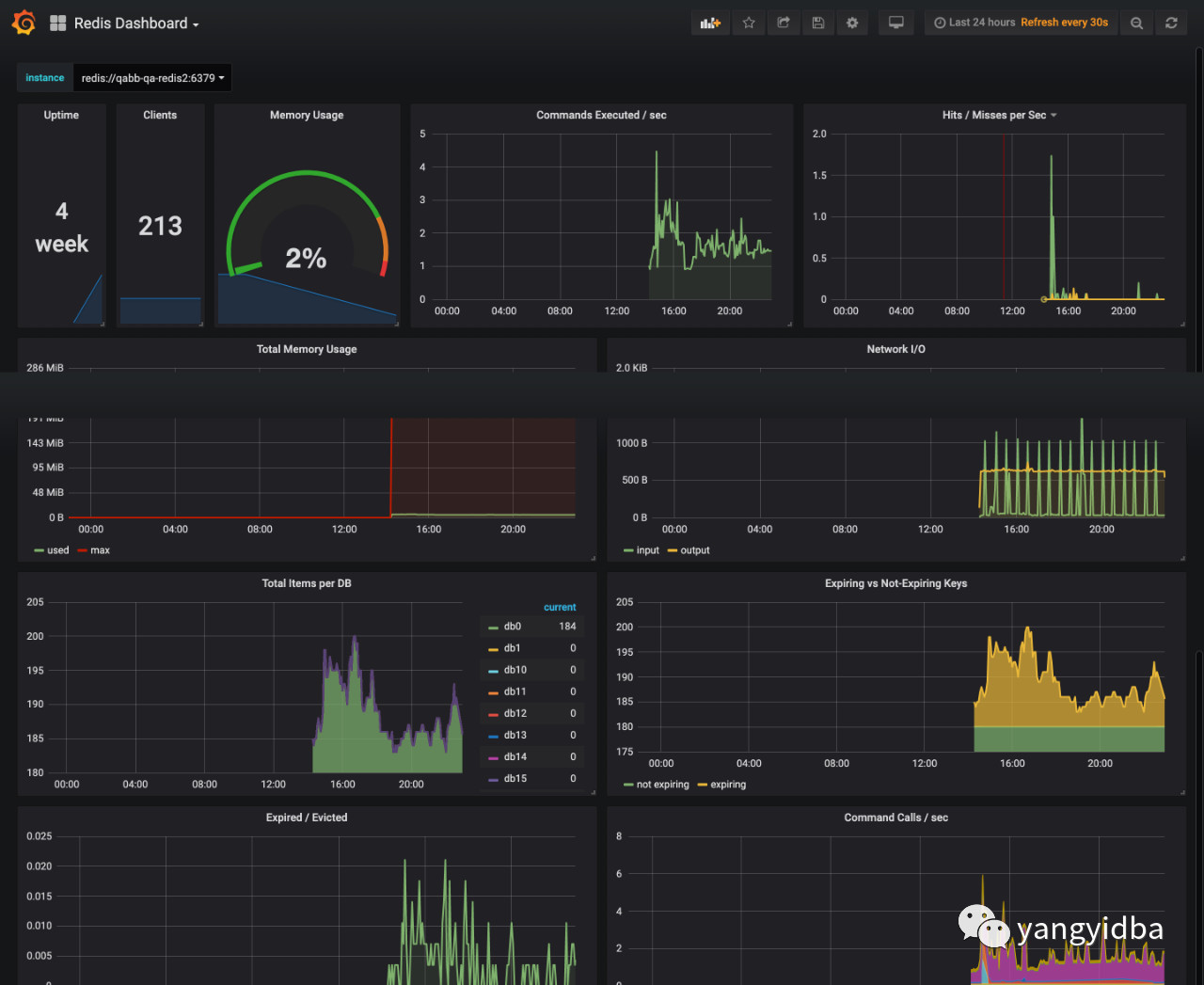Toggle 'expiring' series in keys legend
Viewport: 1204px width, 985px height.
pyautogui.click(x=727, y=785)
